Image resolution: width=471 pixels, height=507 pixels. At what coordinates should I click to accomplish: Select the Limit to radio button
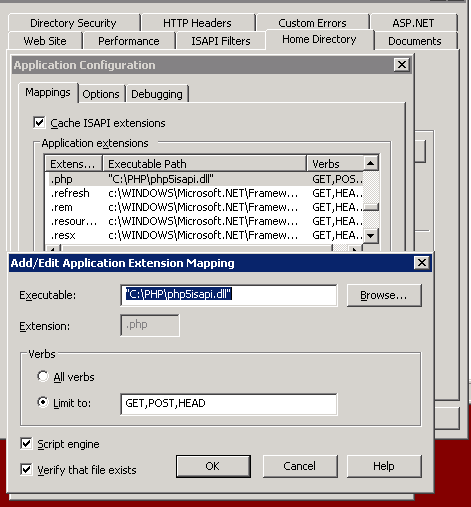pyautogui.click(x=43, y=402)
